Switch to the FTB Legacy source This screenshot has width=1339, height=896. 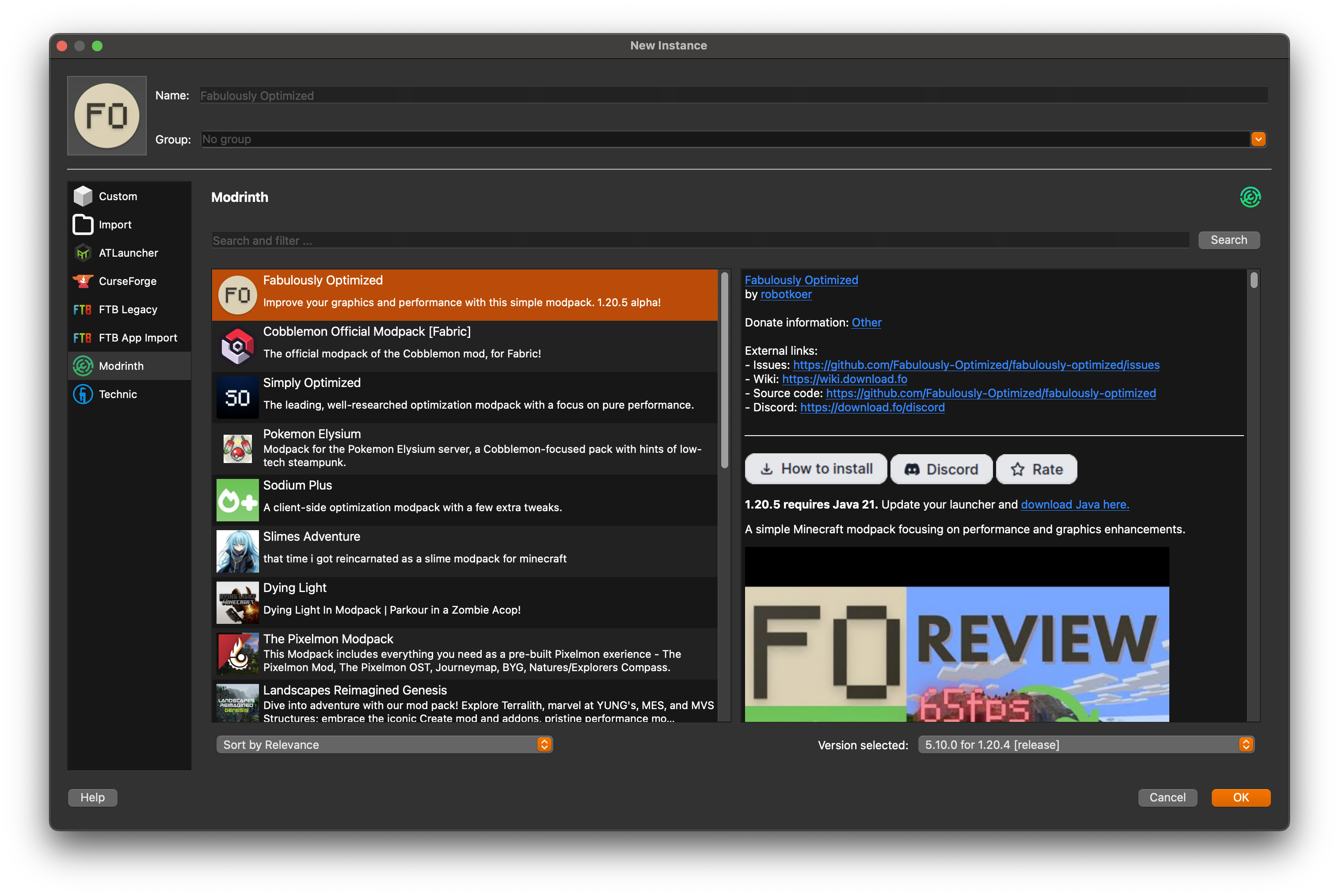pyautogui.click(x=130, y=310)
